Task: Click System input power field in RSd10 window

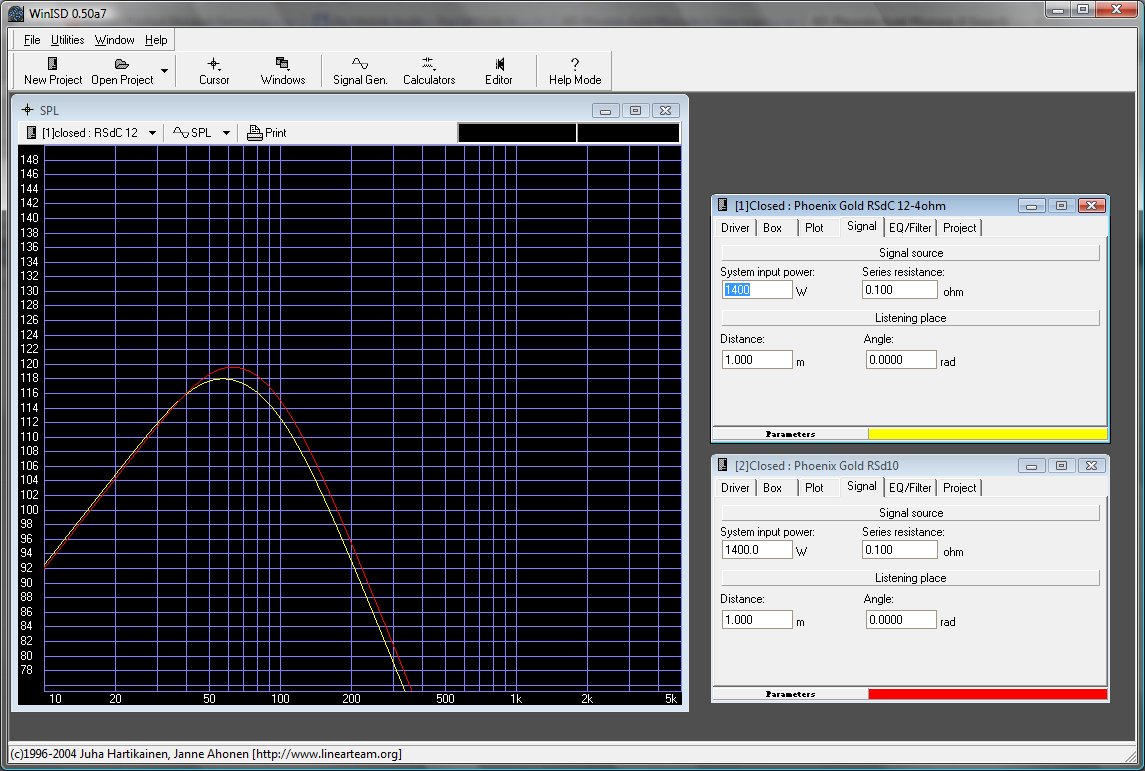Action: [757, 550]
